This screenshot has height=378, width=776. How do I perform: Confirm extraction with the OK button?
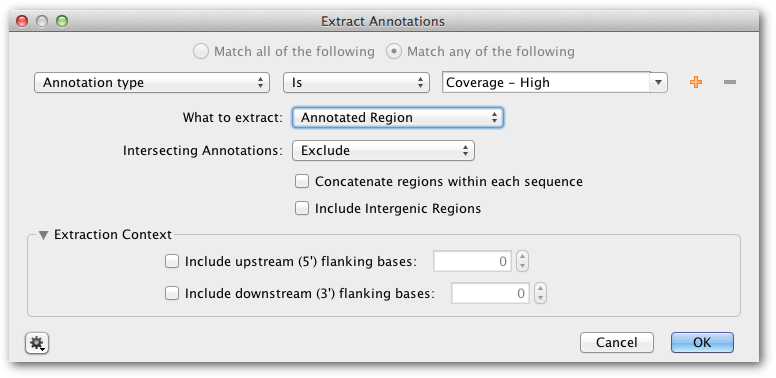tap(702, 342)
